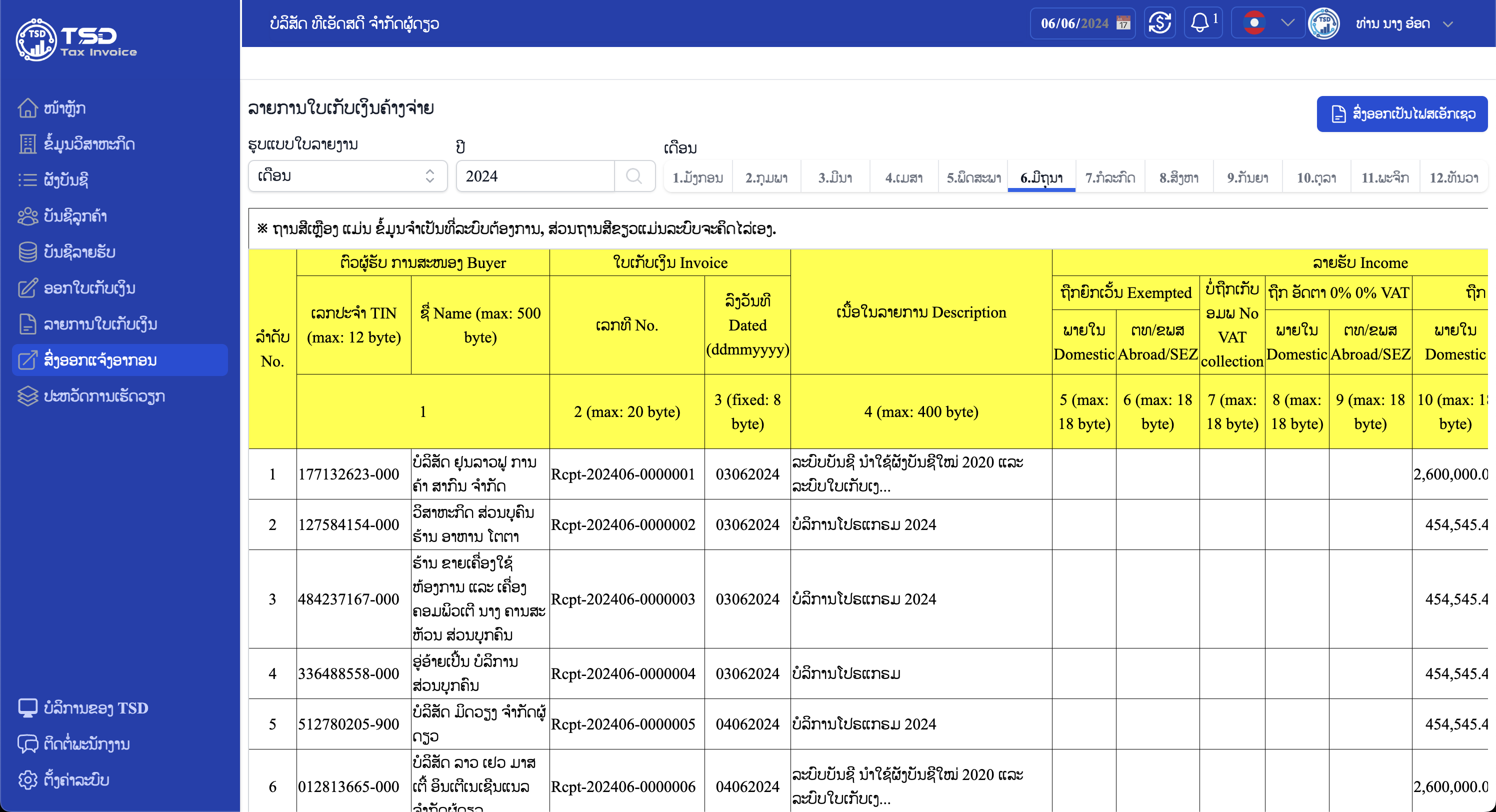Click invoice number Rcpt-202406-0000003
Viewport: 1496px width, 812px height.
(623, 599)
